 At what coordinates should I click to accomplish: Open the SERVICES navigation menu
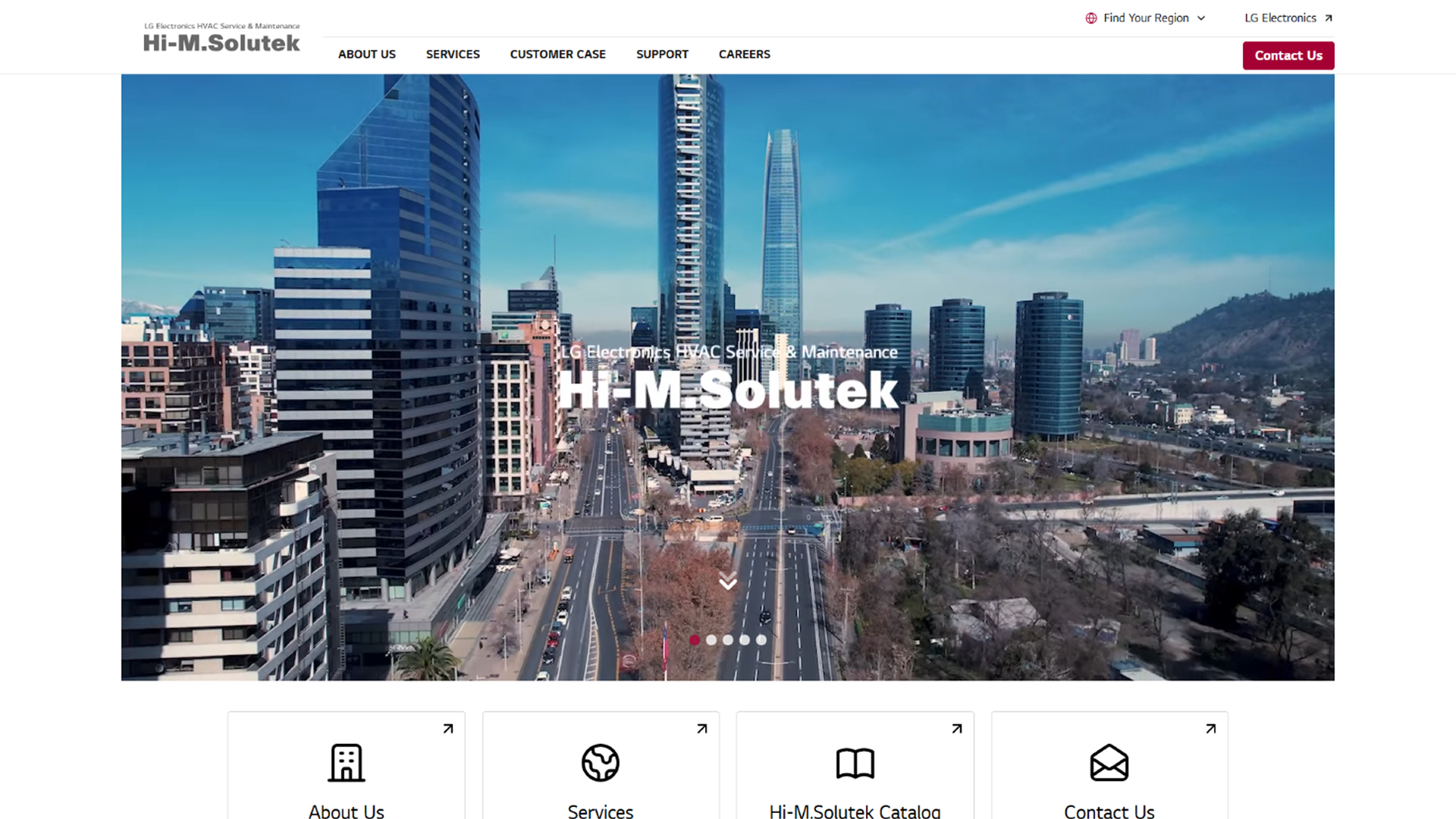coord(453,55)
